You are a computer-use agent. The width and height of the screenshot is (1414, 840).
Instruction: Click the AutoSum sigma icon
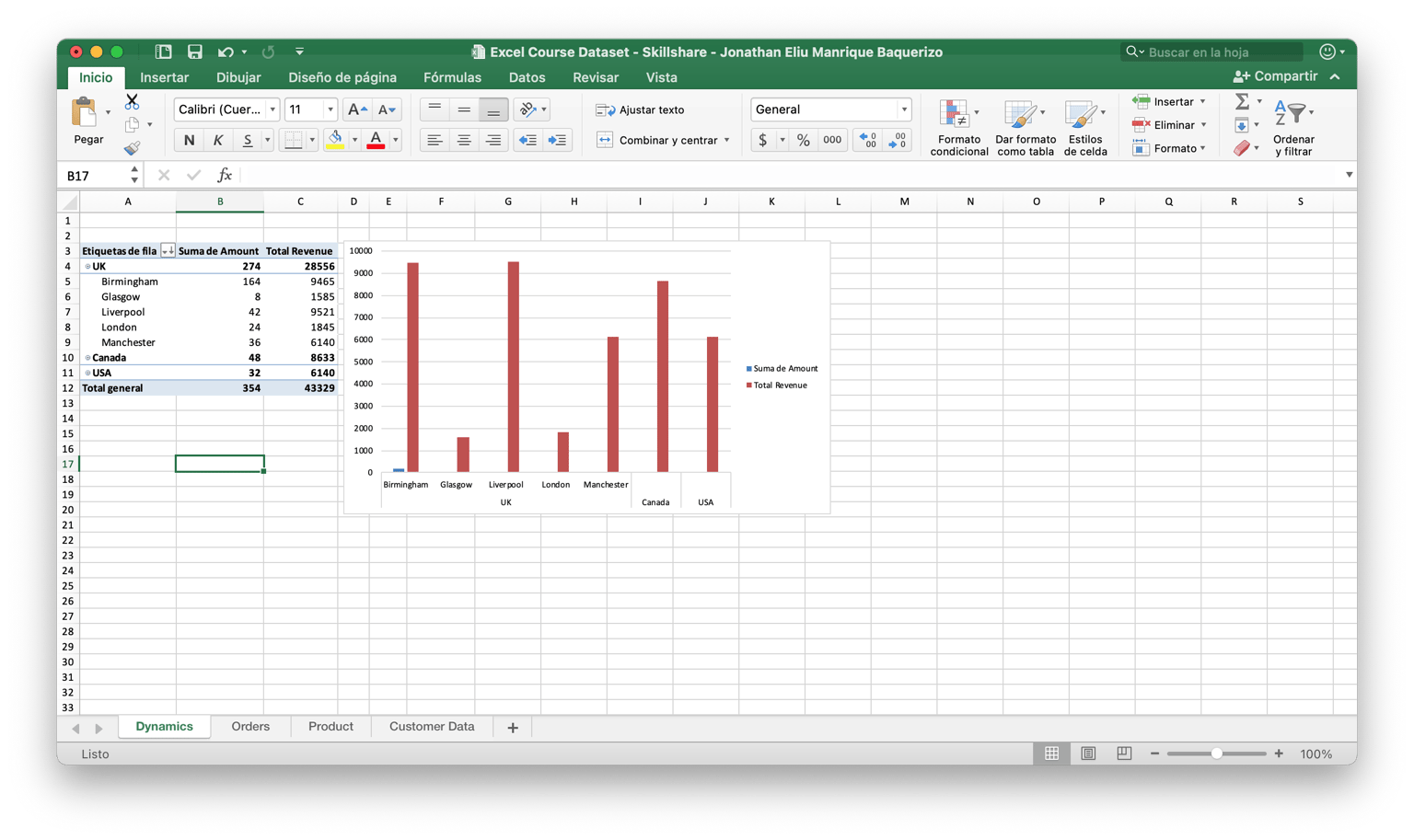(1242, 101)
